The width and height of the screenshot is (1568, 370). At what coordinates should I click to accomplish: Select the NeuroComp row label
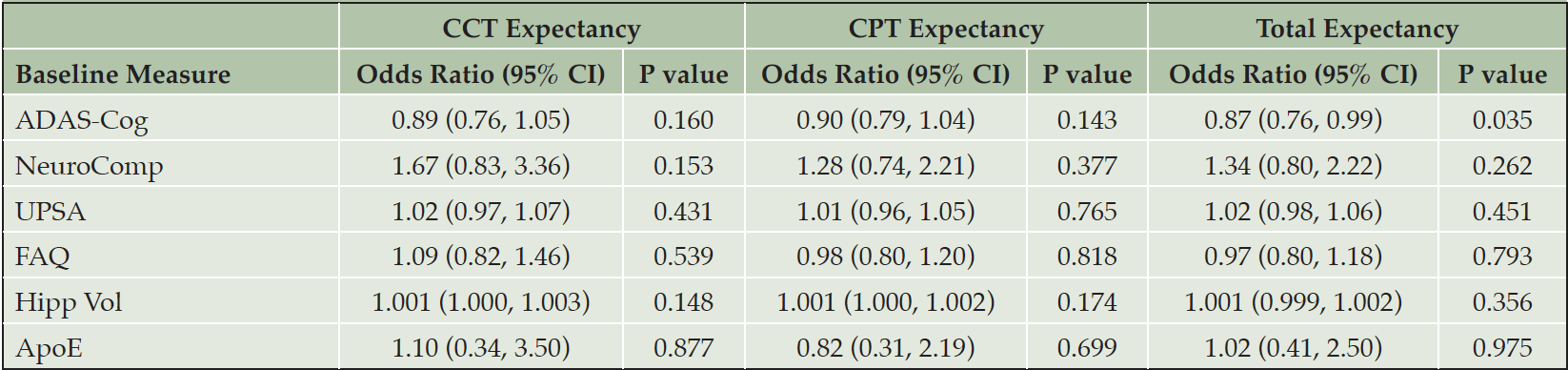pyautogui.click(x=90, y=166)
